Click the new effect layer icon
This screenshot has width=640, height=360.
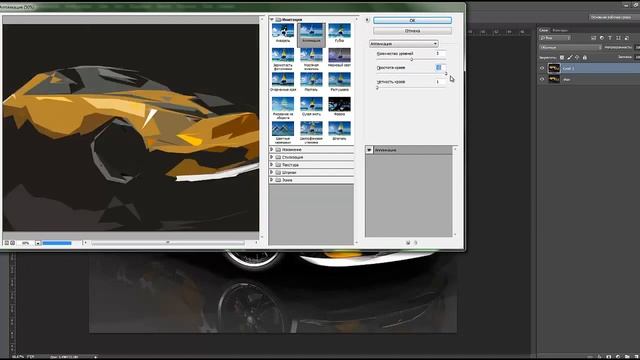(408, 242)
